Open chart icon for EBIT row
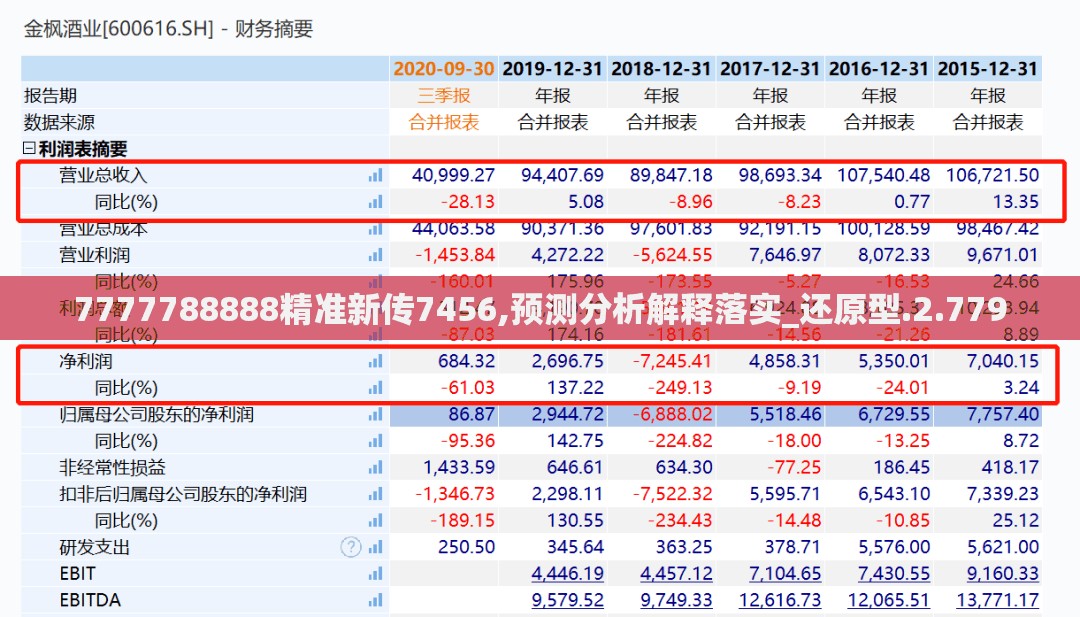 click(375, 574)
